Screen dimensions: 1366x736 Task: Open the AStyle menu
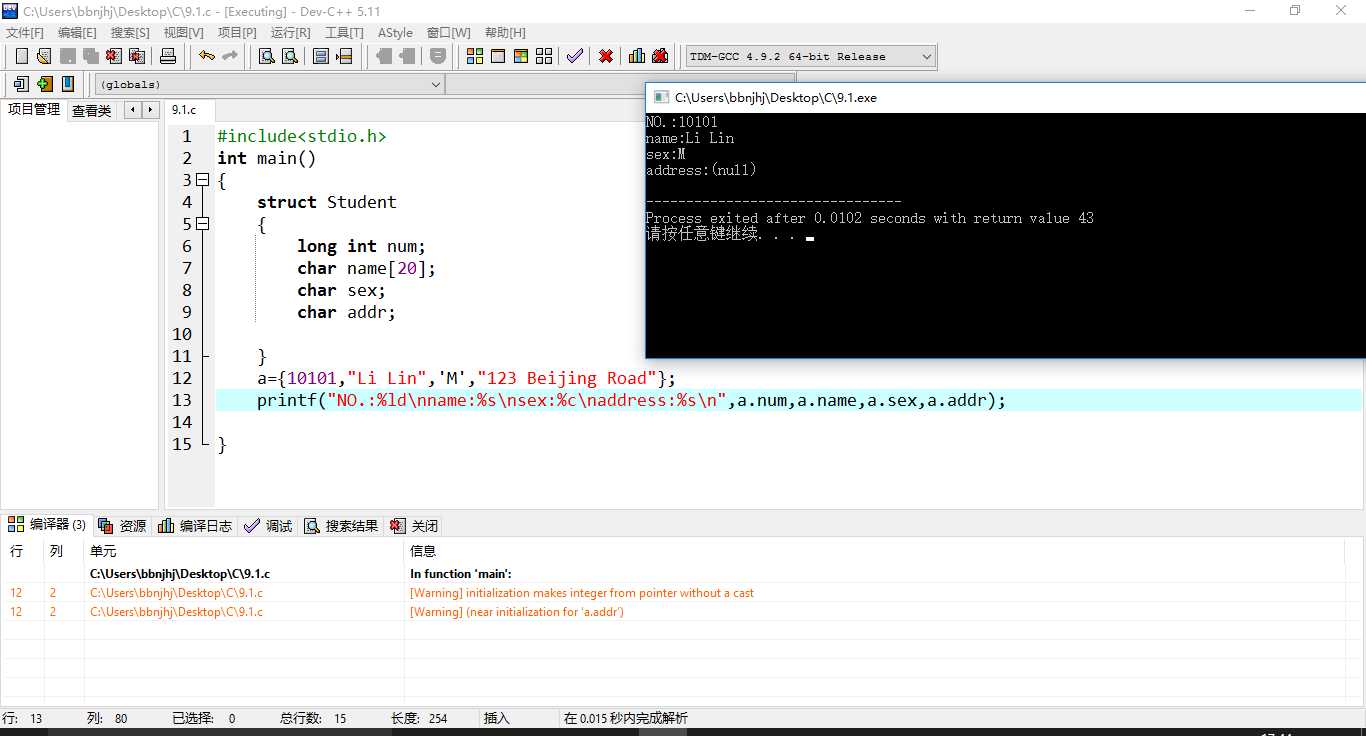coord(395,32)
